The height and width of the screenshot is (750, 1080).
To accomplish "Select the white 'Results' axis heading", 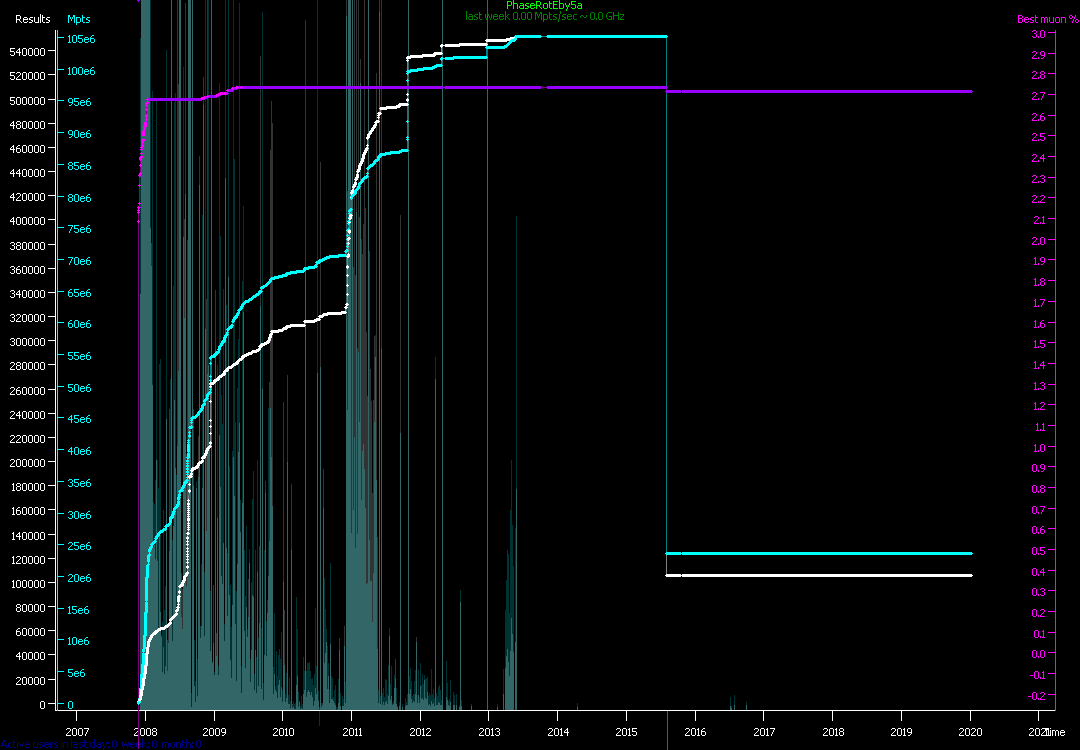I will pos(33,19).
